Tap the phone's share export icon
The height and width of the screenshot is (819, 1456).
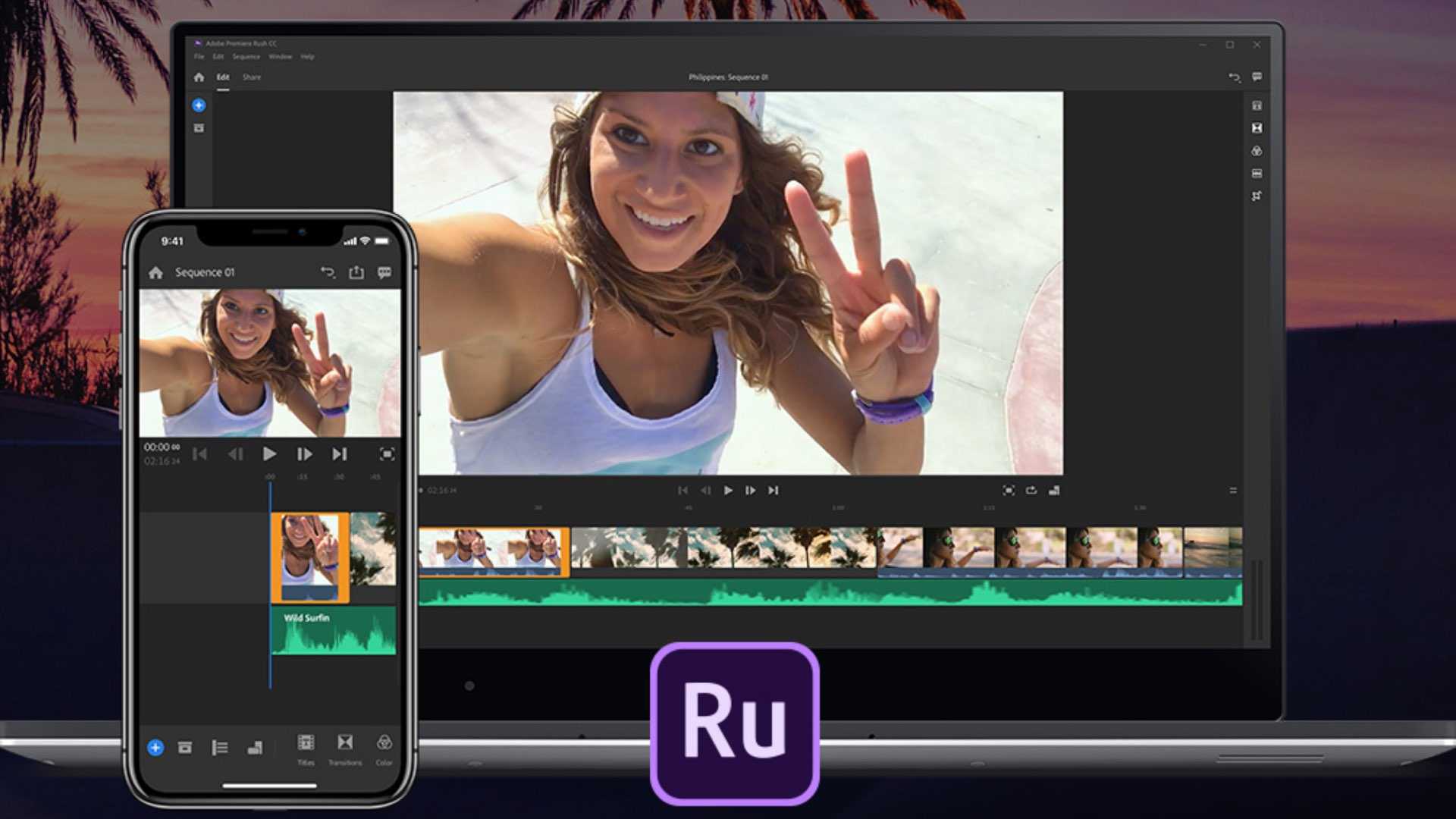pyautogui.click(x=356, y=272)
